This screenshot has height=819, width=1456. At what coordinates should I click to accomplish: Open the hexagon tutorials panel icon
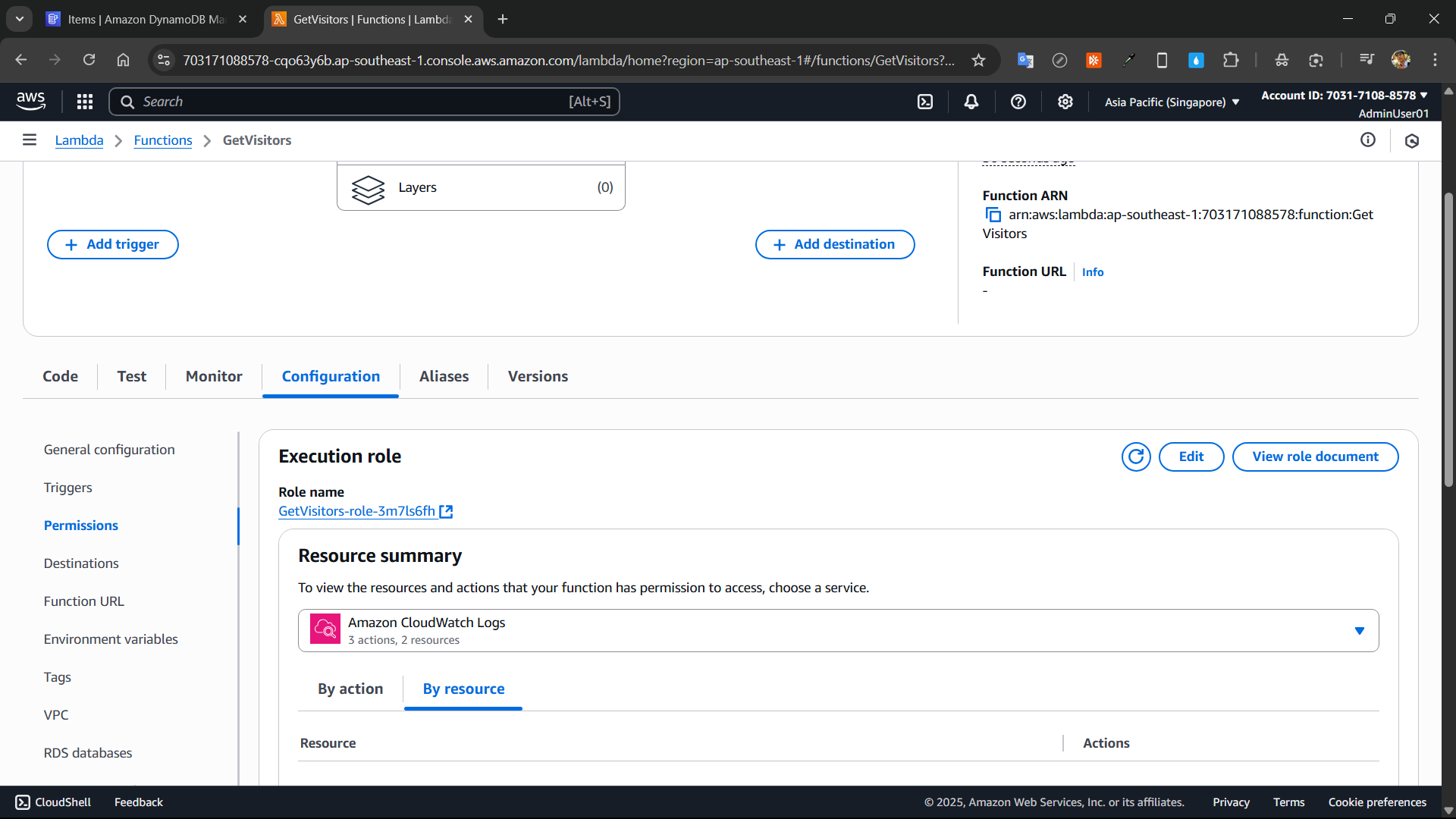[1412, 140]
